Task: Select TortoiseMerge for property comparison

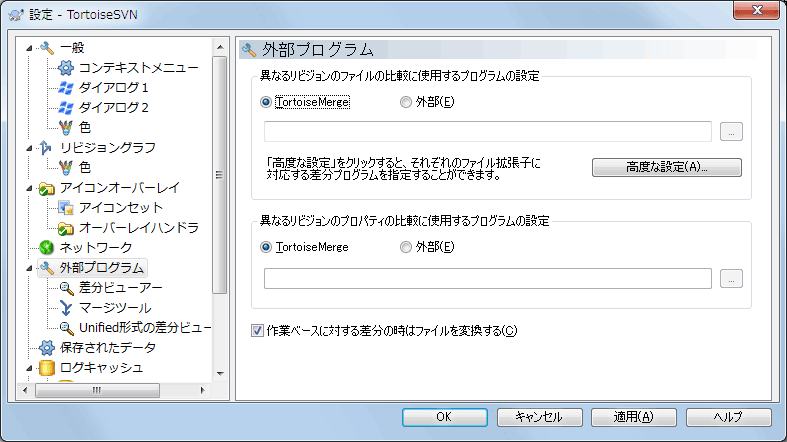Action: pyautogui.click(x=305, y=247)
